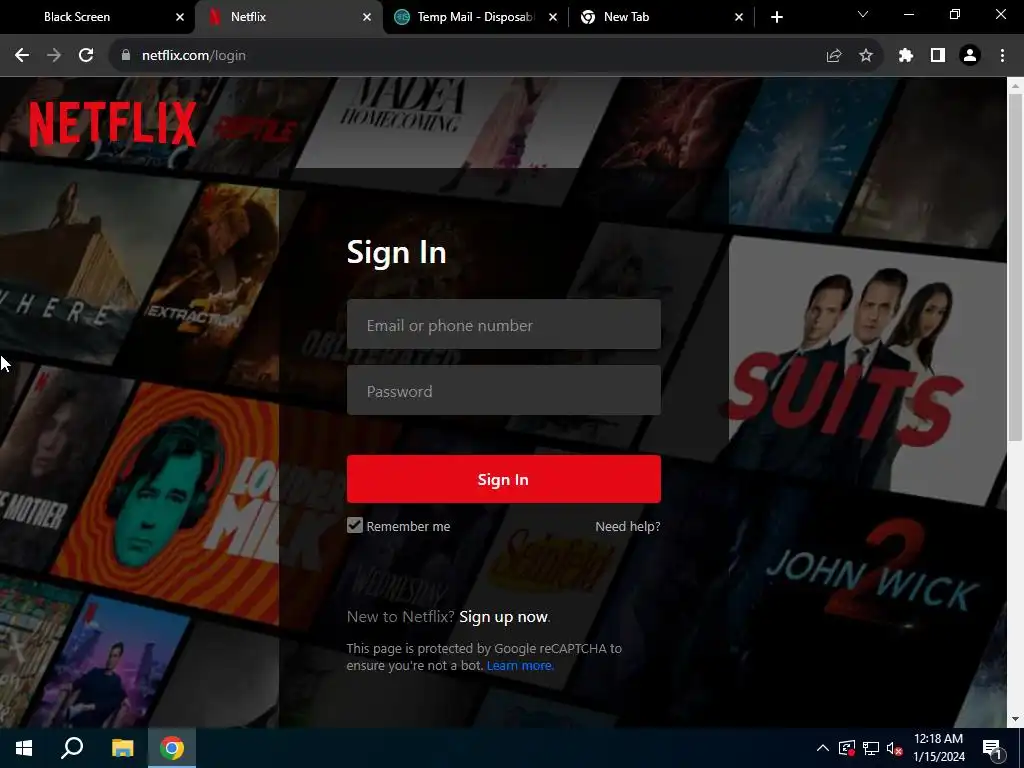Click the muted volume tray icon

(x=894, y=748)
